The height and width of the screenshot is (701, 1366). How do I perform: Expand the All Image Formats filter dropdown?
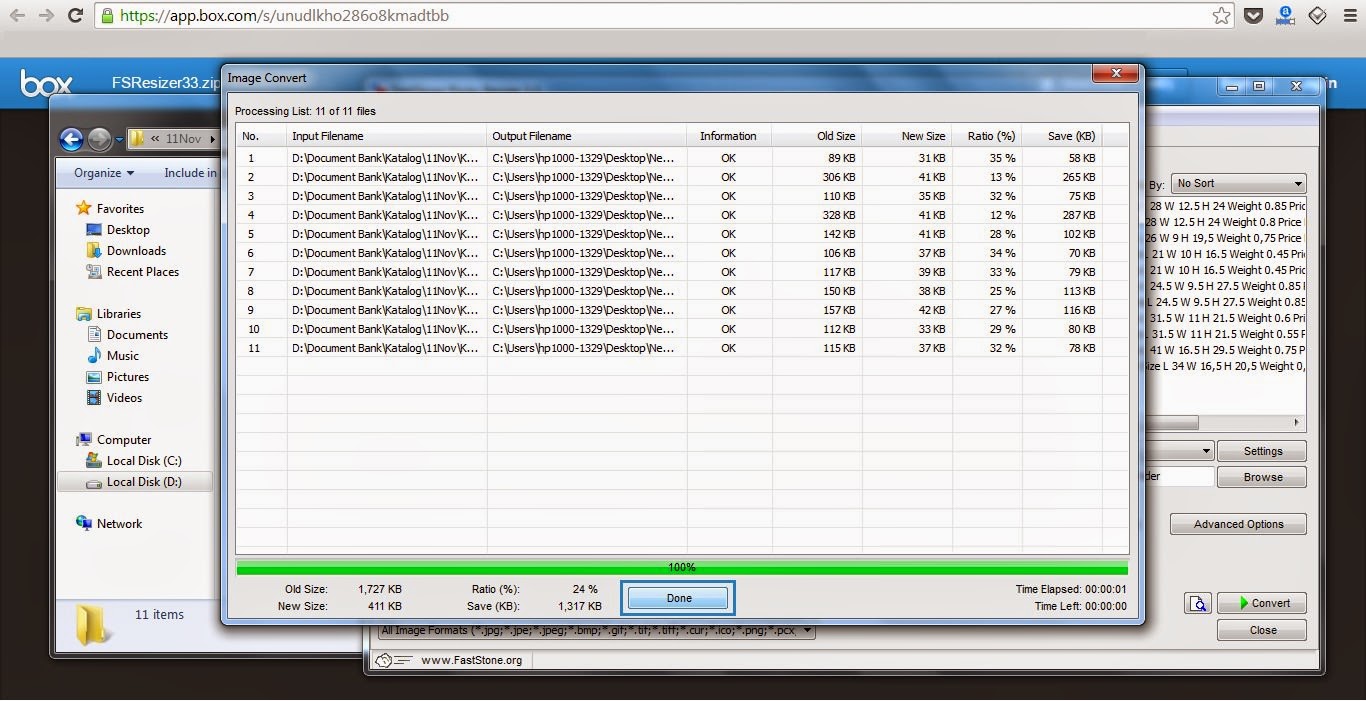(807, 631)
